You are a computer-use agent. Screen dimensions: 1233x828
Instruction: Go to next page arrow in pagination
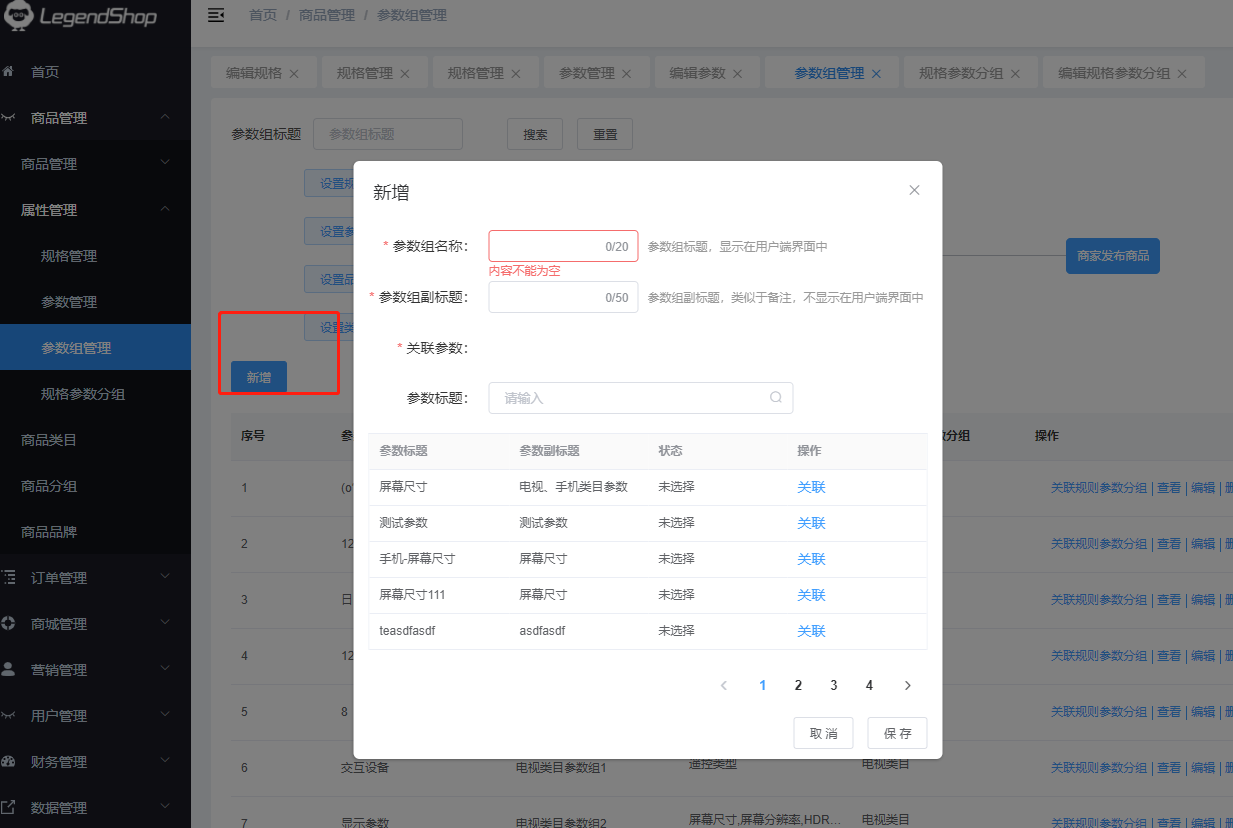tap(908, 685)
